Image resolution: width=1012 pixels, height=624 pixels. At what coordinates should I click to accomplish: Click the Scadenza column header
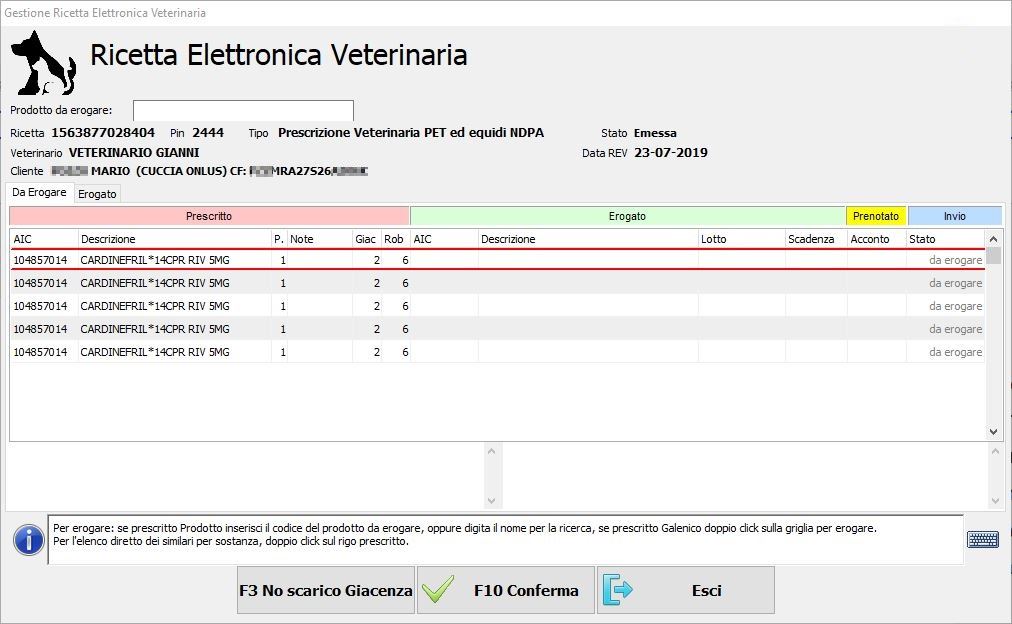(814, 239)
